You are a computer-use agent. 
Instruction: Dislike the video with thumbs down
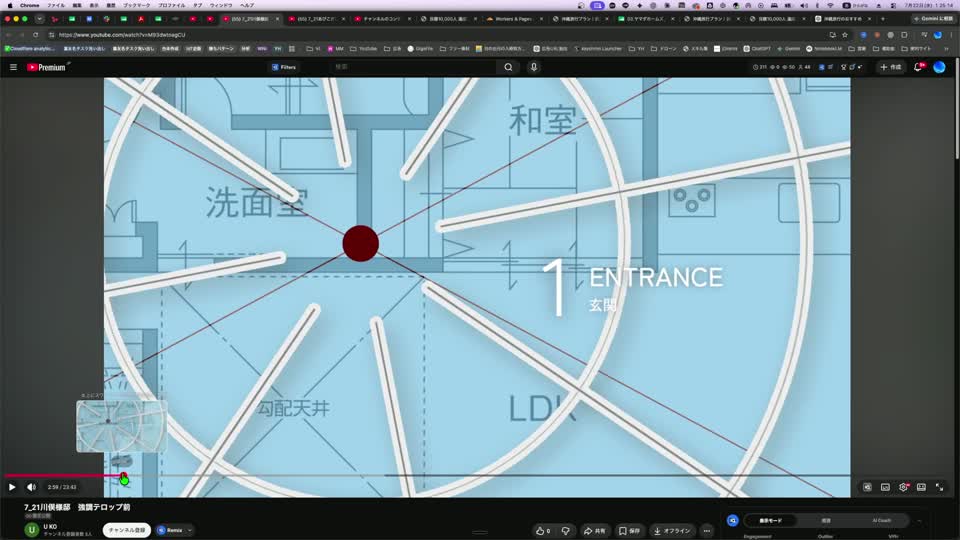[566, 531]
